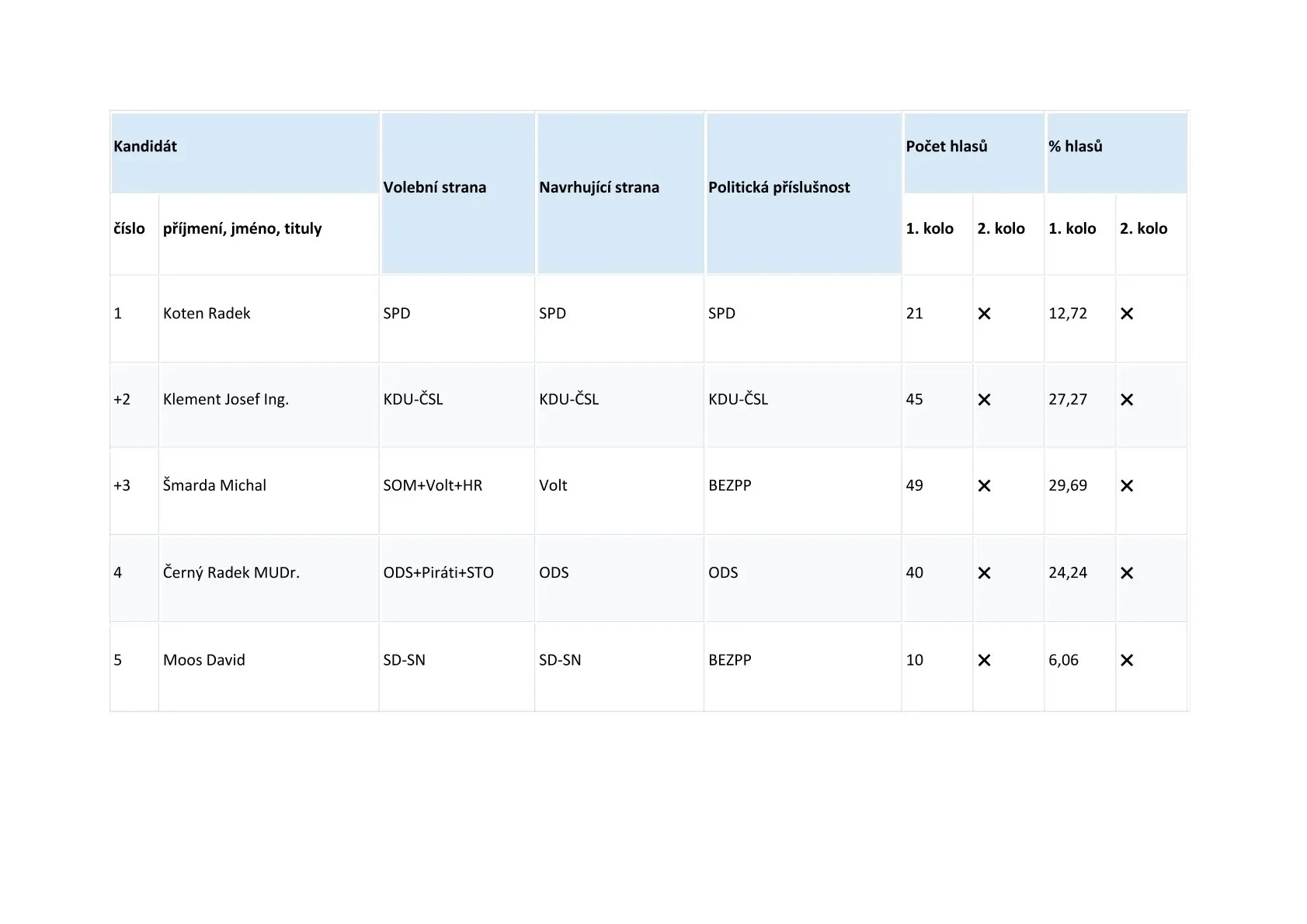Image resolution: width=1307 pixels, height=924 pixels.
Task: Click the percentage '27,27'
Action: tap(1068, 399)
